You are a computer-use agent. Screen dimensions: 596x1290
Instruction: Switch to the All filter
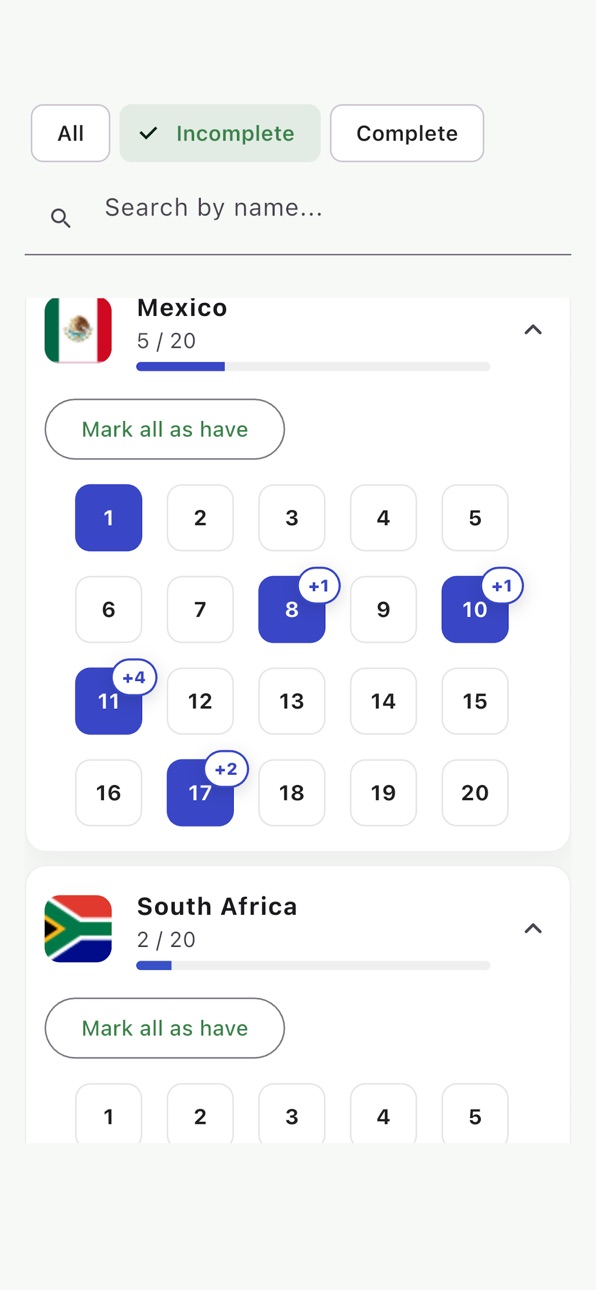coord(70,133)
